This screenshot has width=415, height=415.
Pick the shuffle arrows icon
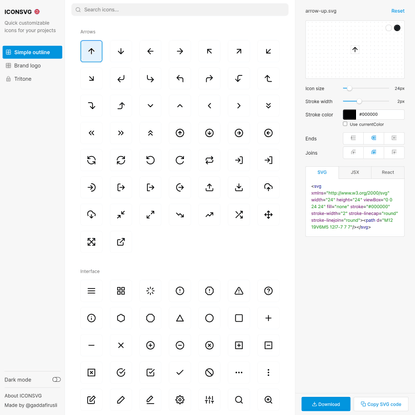coord(239,215)
